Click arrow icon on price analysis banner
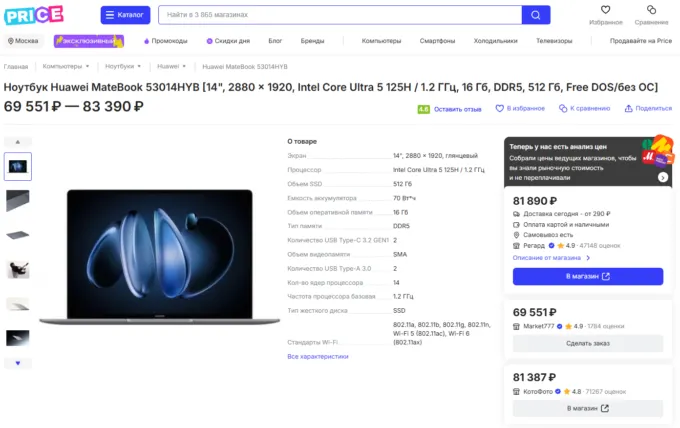 pos(662,177)
